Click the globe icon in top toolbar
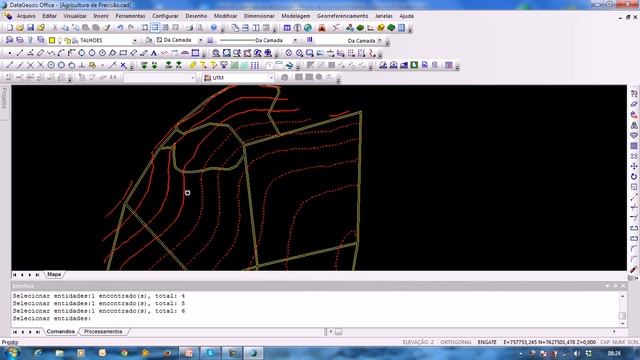The image size is (640, 360). [x=308, y=28]
